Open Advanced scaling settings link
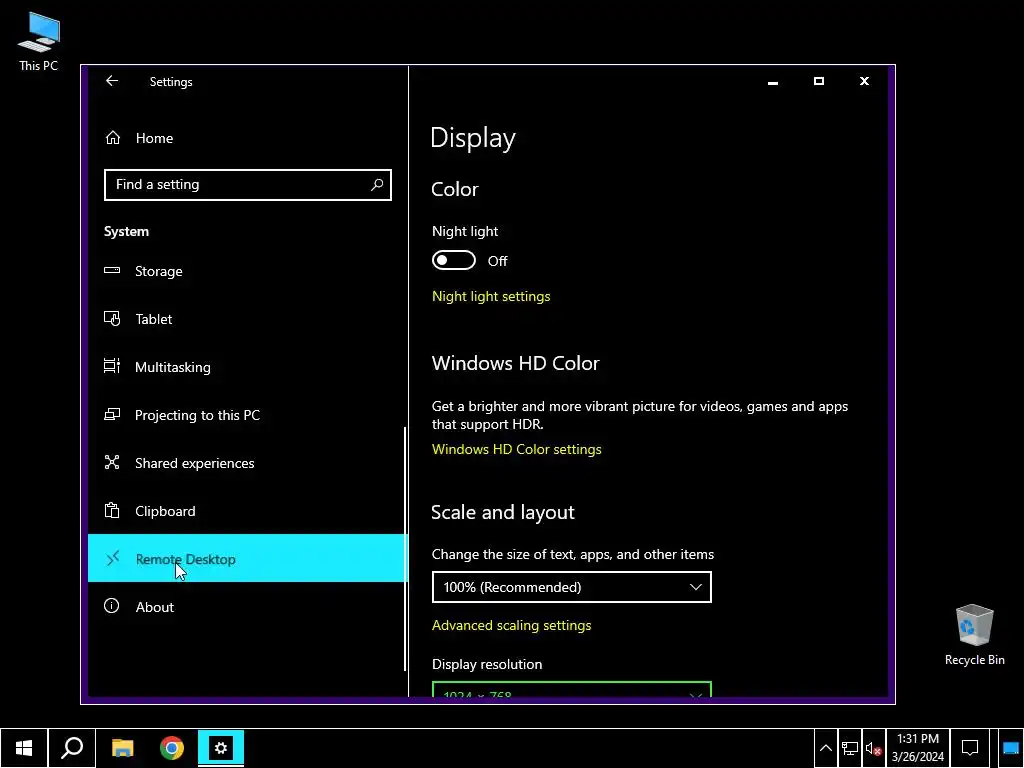The width and height of the screenshot is (1024, 768). coord(511,625)
